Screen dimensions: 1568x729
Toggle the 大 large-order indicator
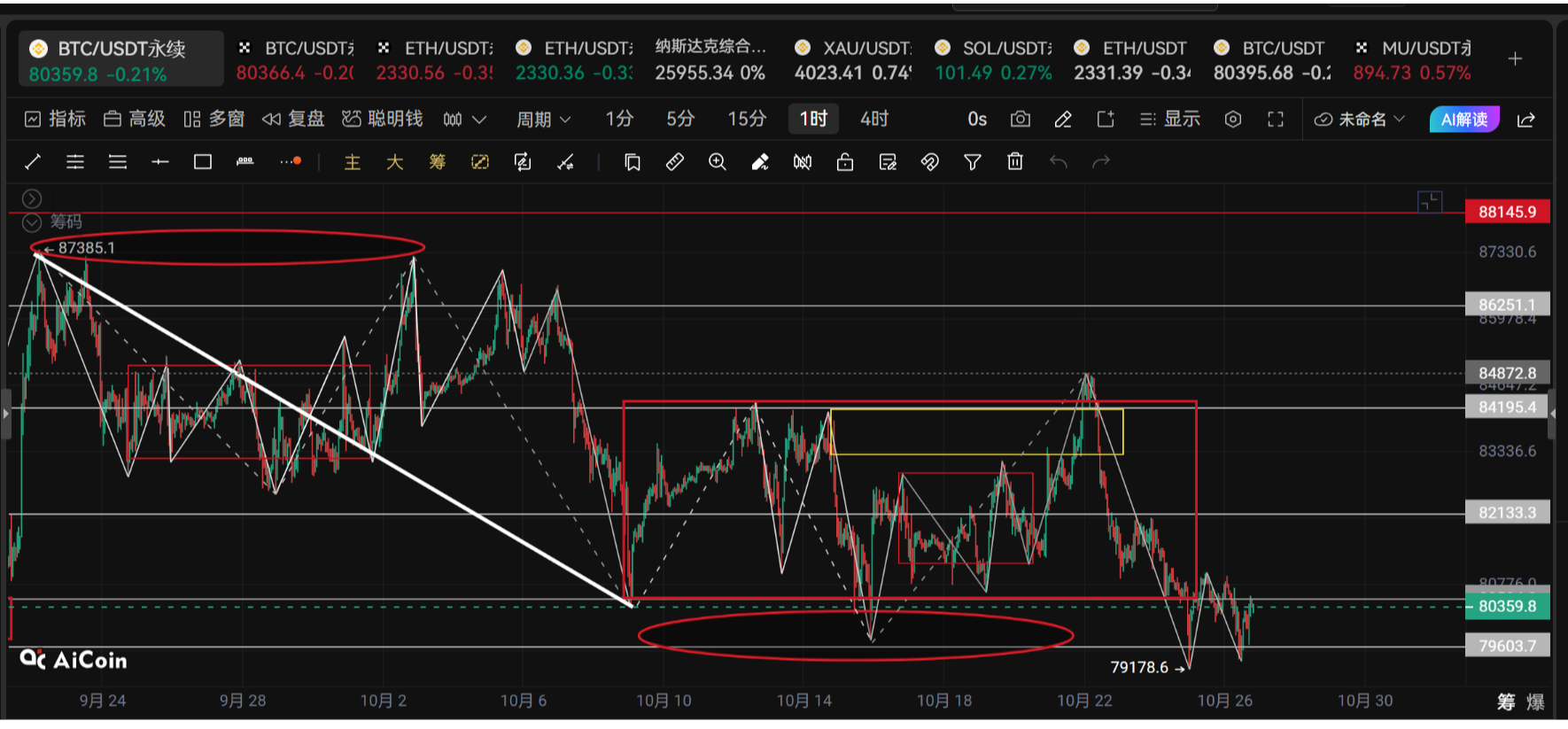tap(395, 161)
